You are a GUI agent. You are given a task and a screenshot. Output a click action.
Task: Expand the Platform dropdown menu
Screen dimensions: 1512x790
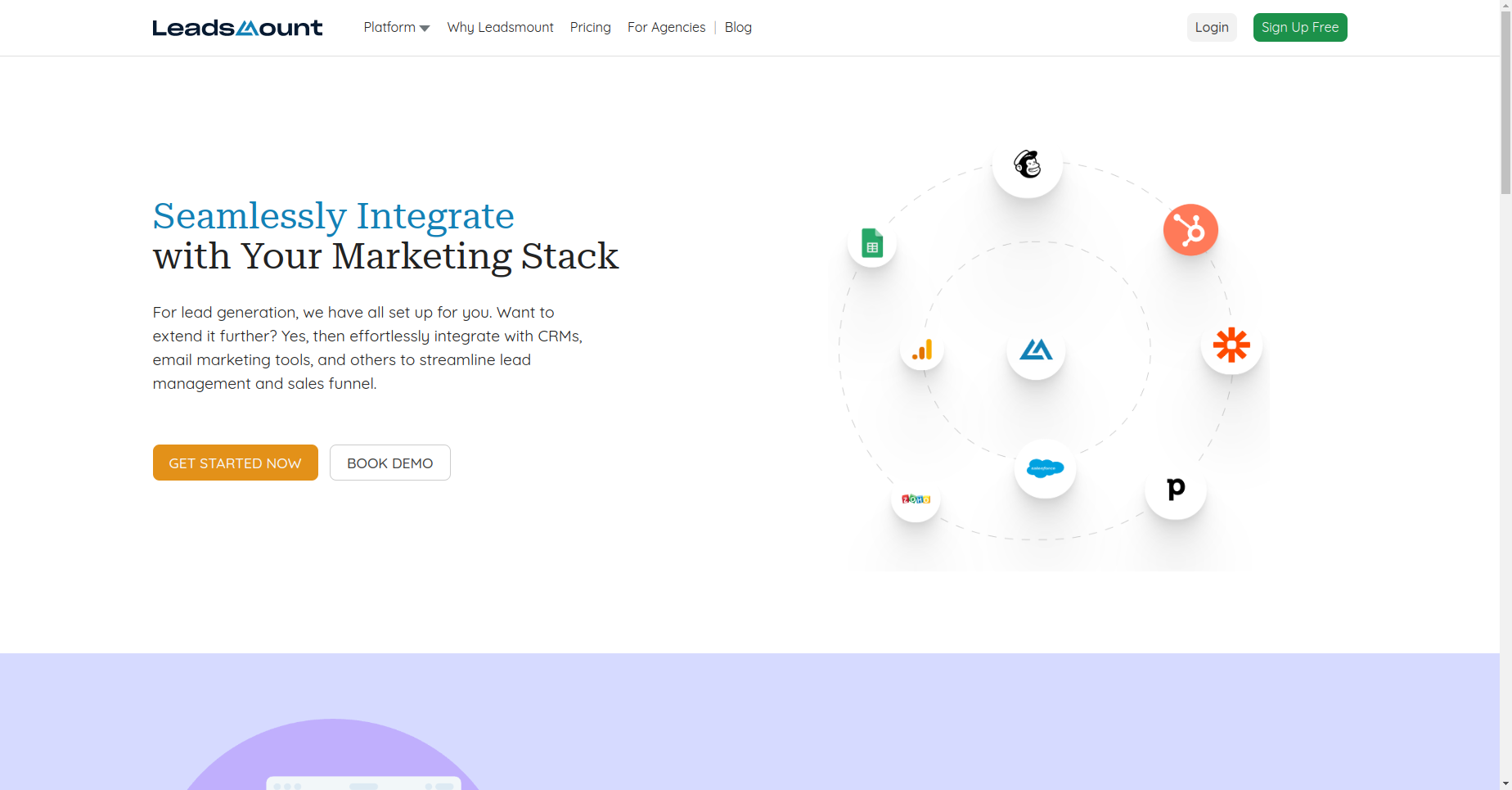click(x=397, y=28)
